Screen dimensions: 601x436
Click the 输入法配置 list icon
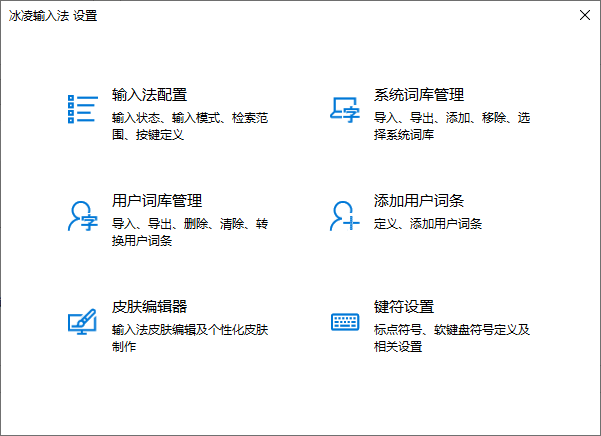[x=83, y=110]
